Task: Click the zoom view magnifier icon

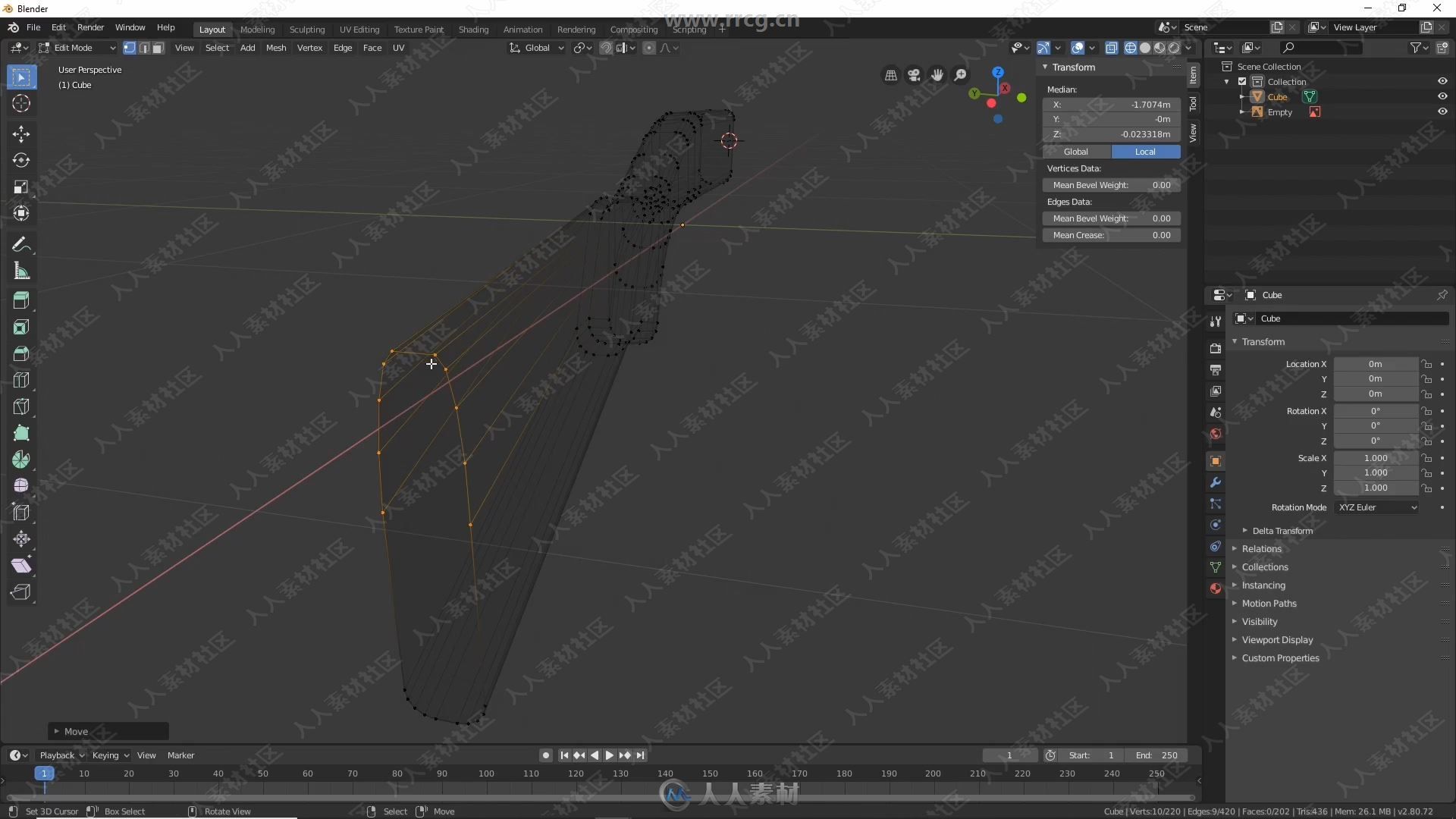Action: point(961,75)
